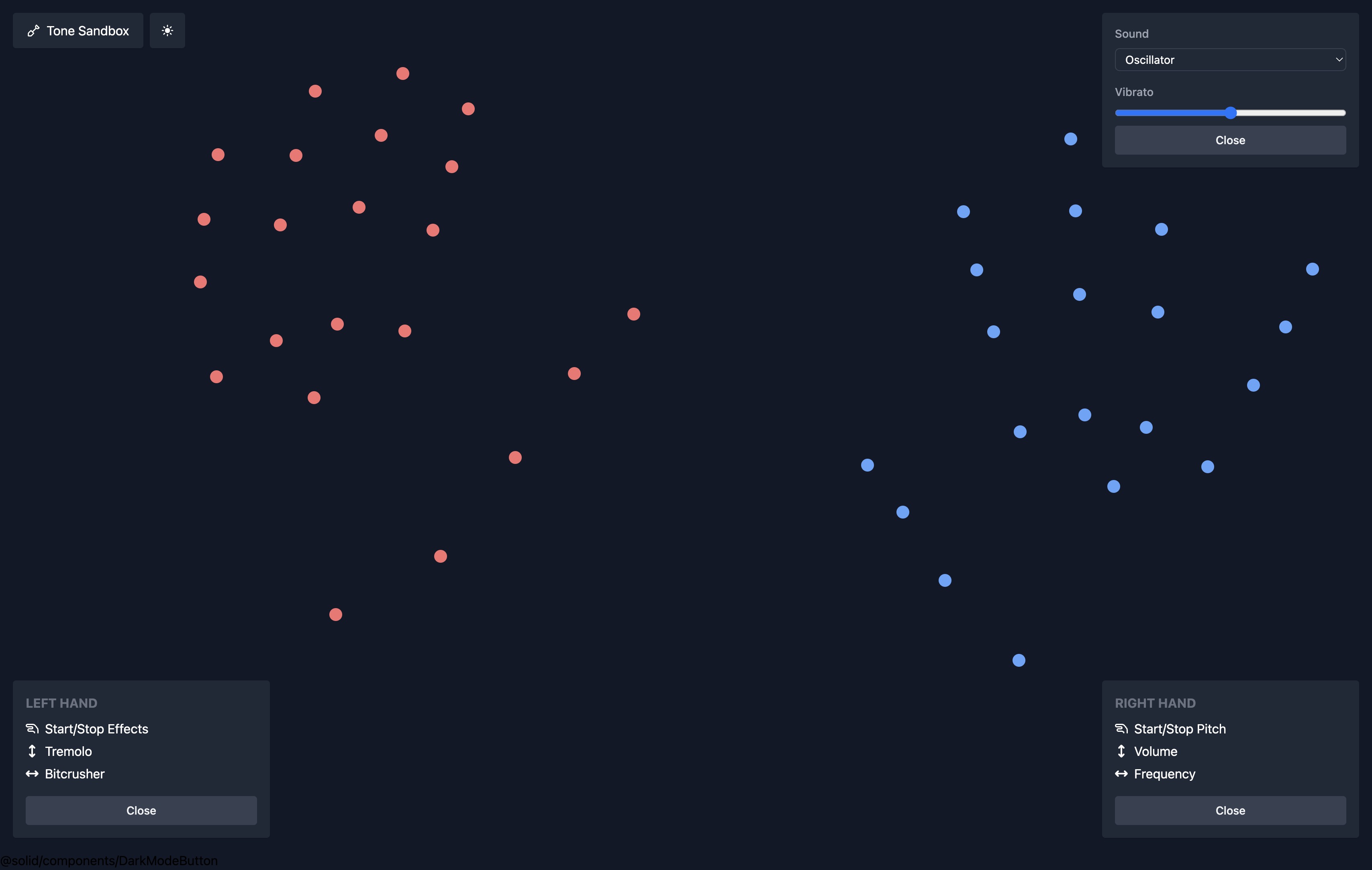Click the Tremolo vertical arrows icon
The width and height of the screenshot is (1372, 870).
31,750
